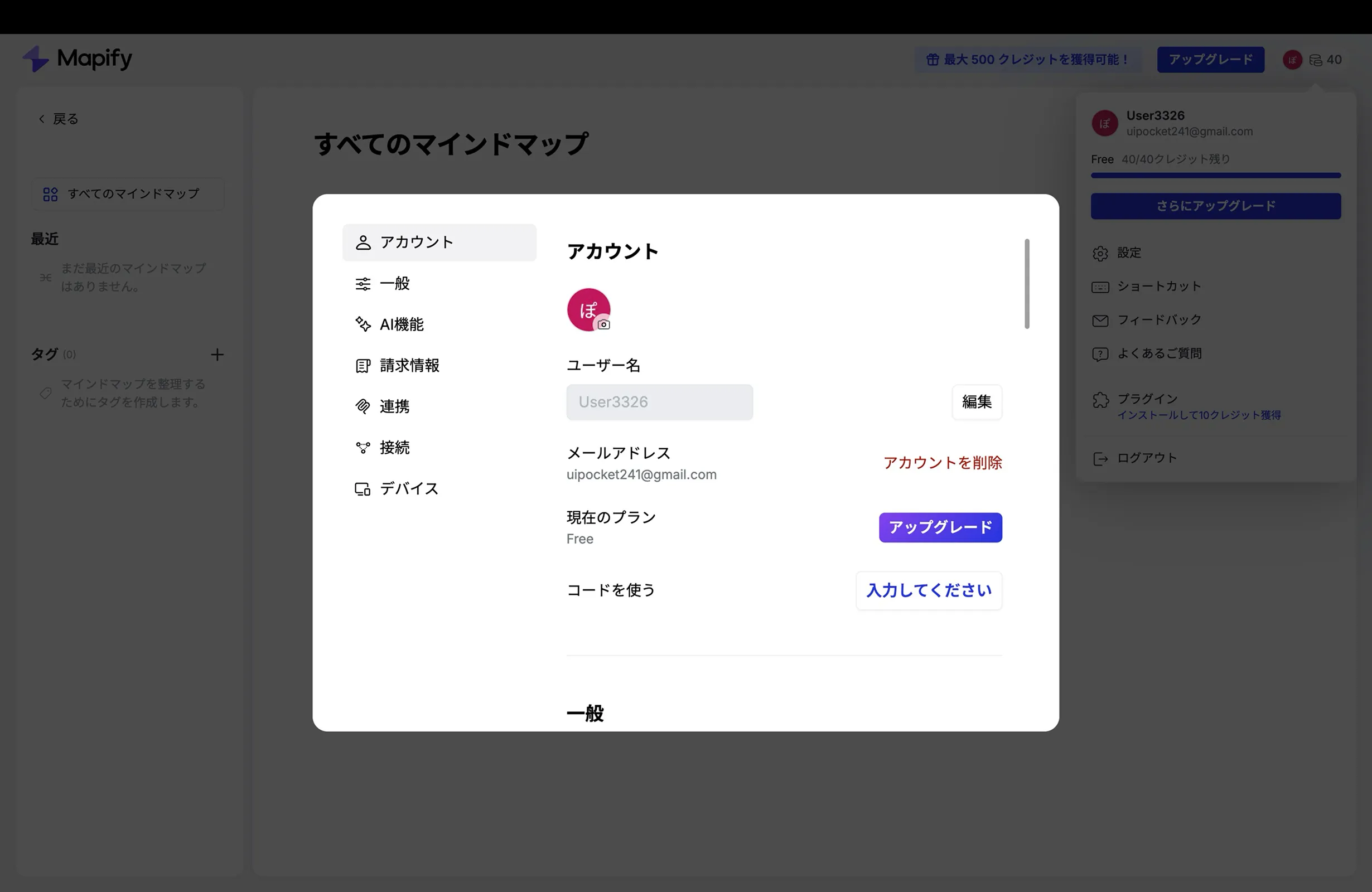This screenshot has width=1372, height=892.
Task: Open フィードバック via the envelope icon
Action: (1100, 321)
